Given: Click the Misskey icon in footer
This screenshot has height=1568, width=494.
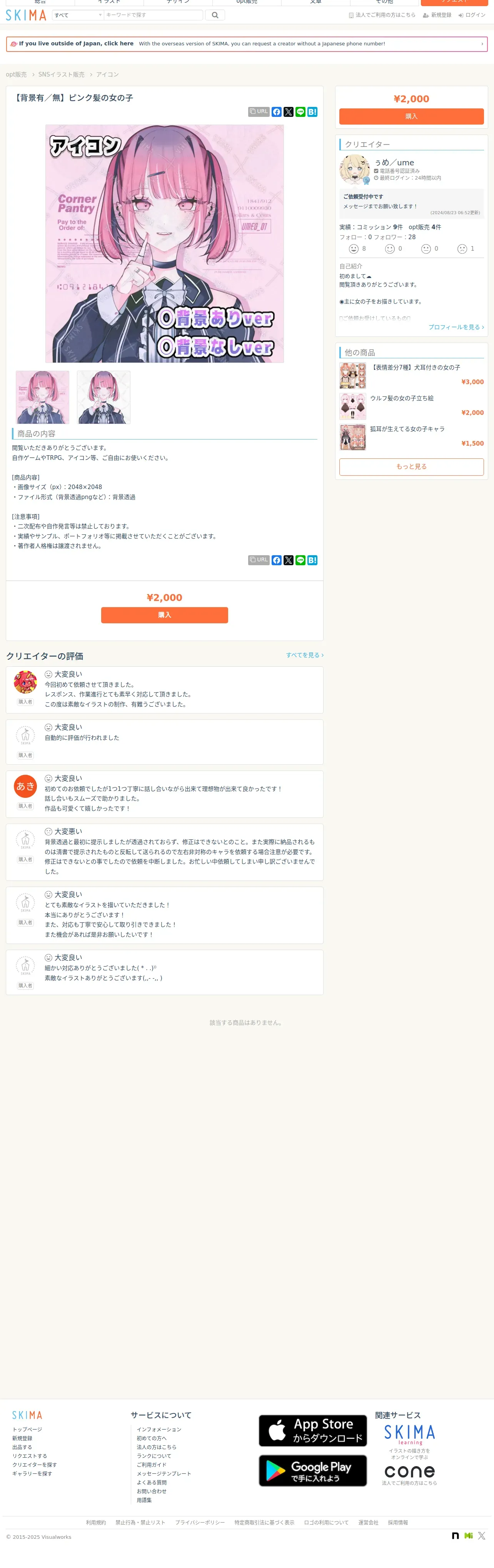Looking at the screenshot, I should click(469, 1536).
